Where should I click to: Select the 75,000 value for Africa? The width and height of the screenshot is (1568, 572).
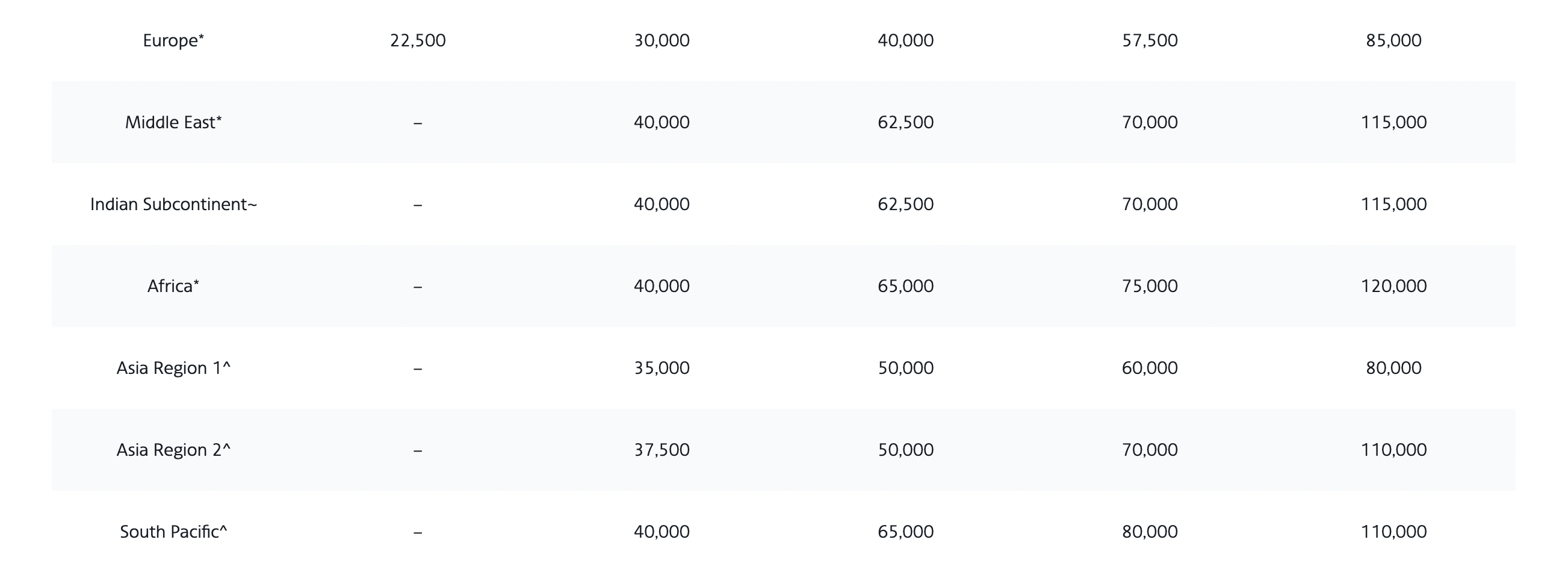click(x=1149, y=287)
